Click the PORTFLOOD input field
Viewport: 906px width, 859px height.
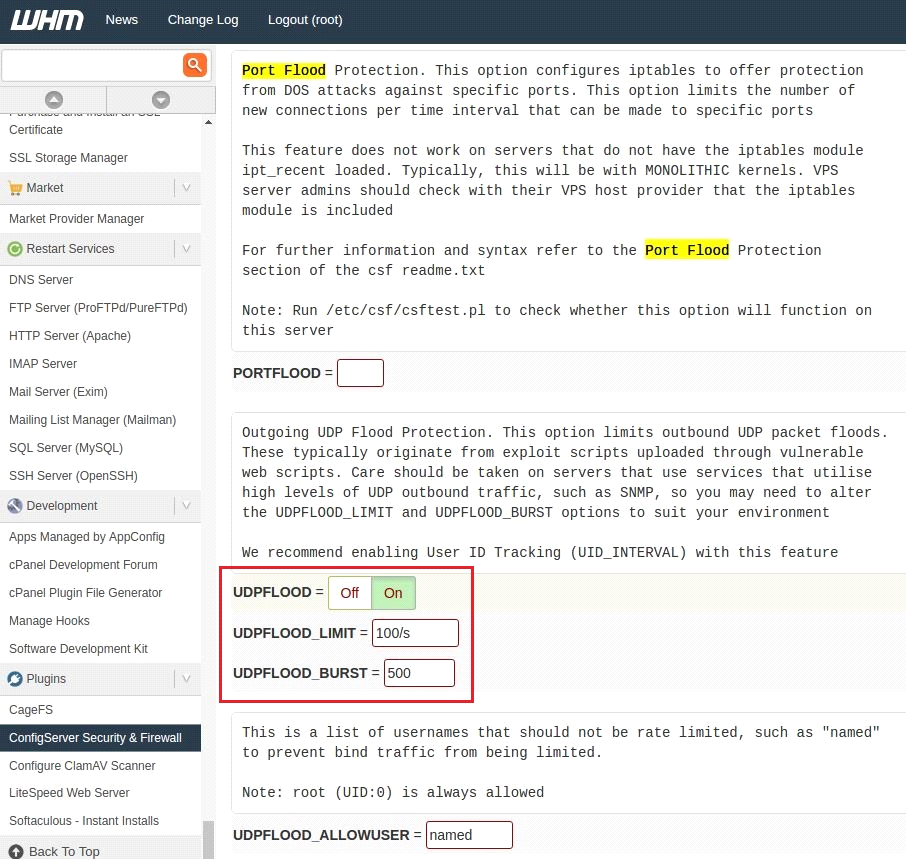[361, 373]
